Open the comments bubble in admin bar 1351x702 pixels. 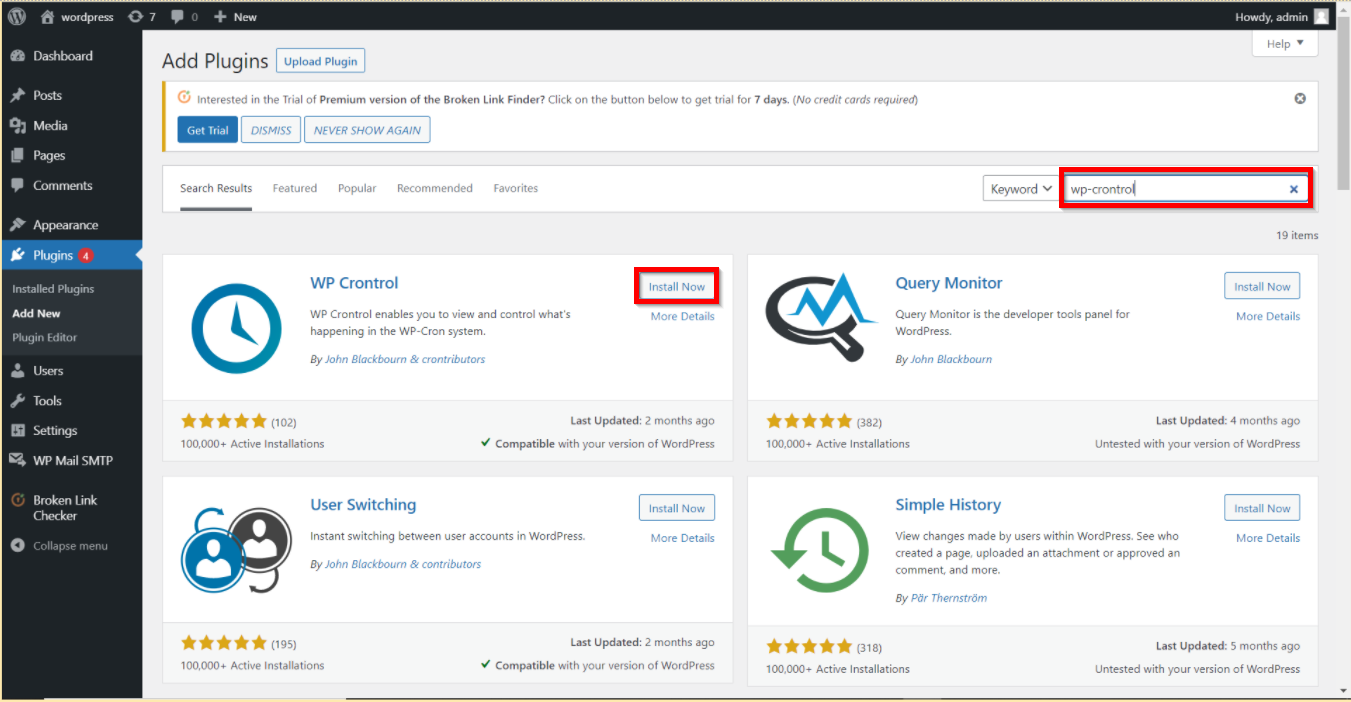click(x=184, y=17)
